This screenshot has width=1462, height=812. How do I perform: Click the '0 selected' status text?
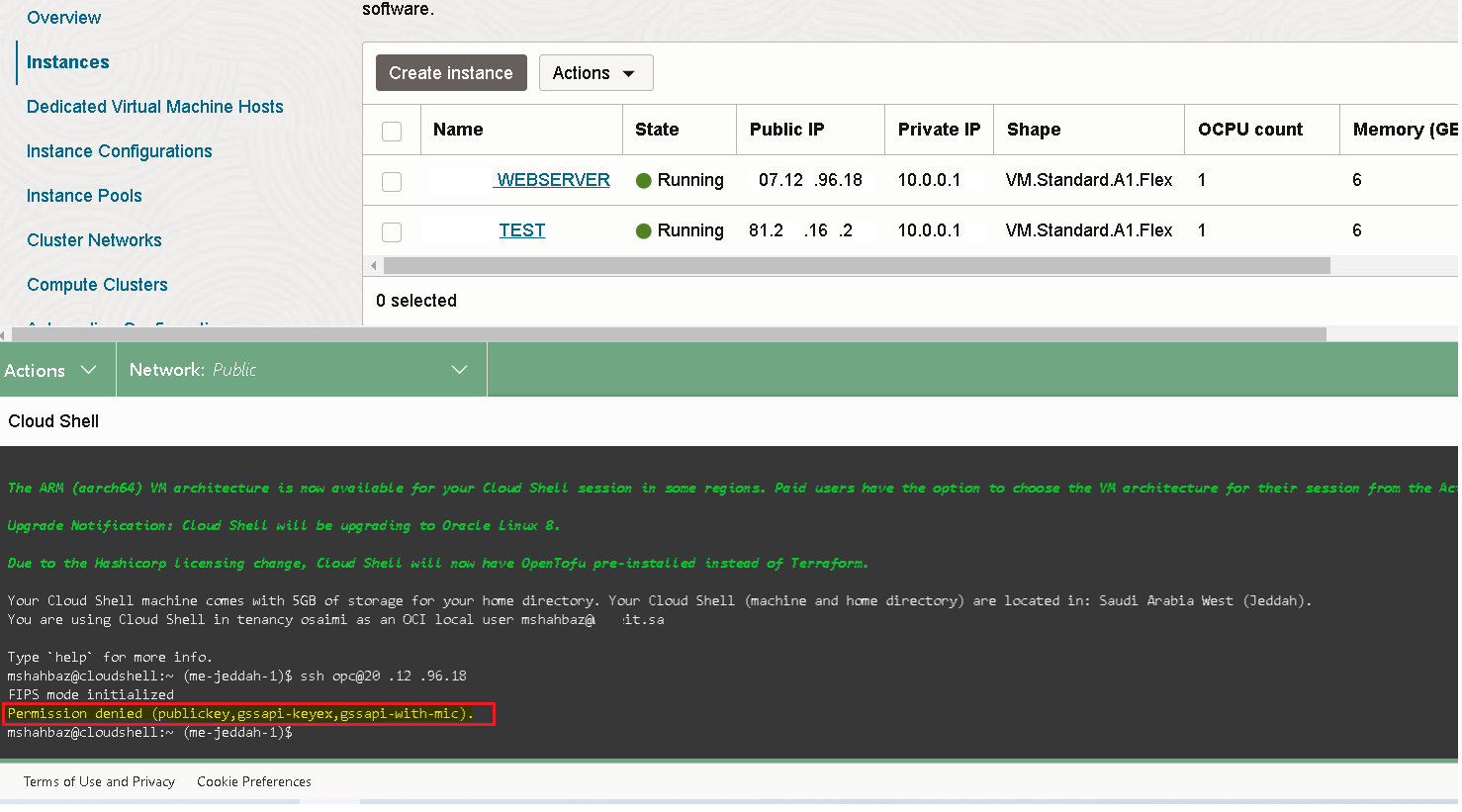[x=416, y=301]
